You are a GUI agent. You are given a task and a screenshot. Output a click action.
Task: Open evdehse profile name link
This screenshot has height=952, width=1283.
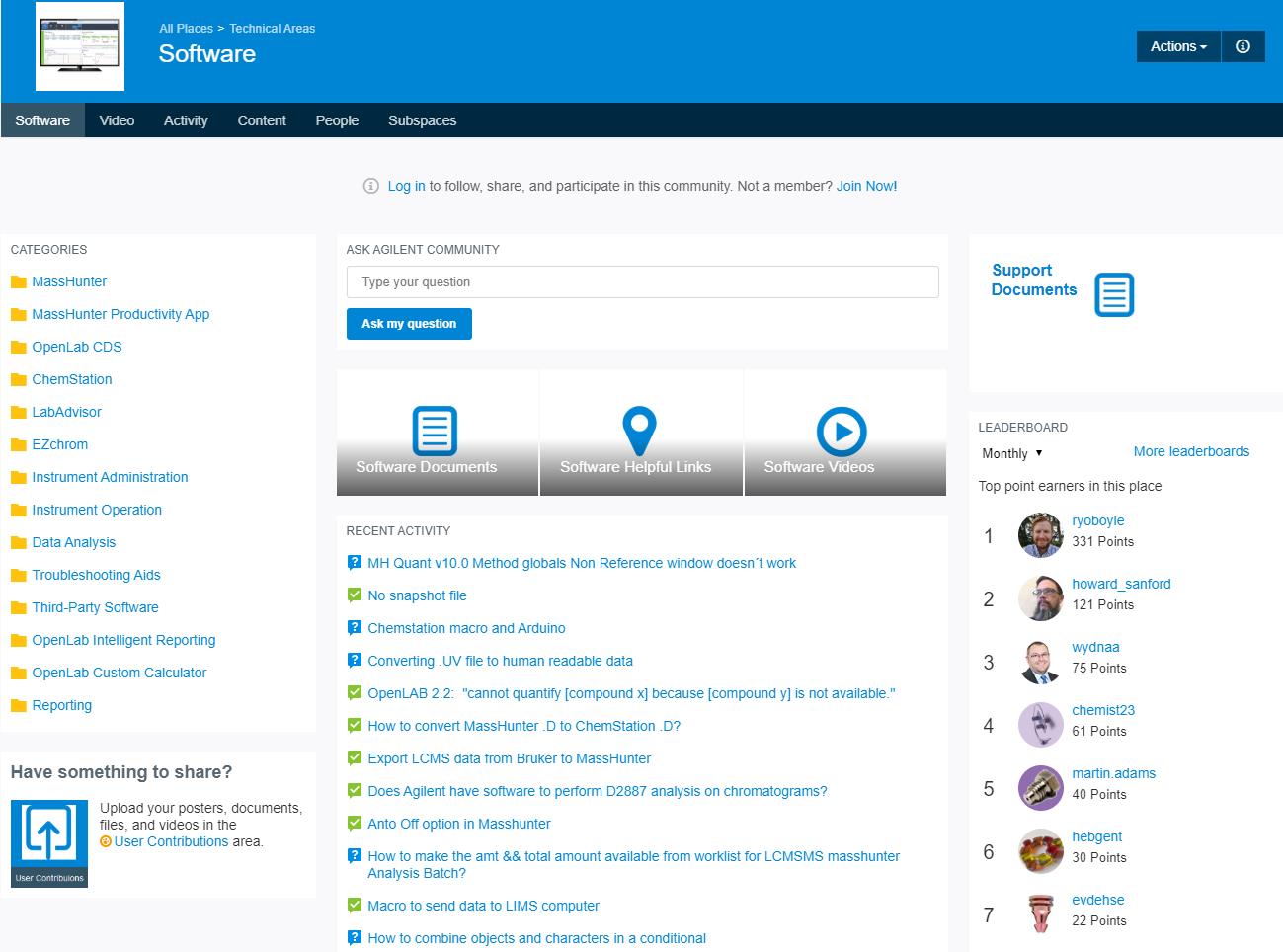click(1098, 900)
